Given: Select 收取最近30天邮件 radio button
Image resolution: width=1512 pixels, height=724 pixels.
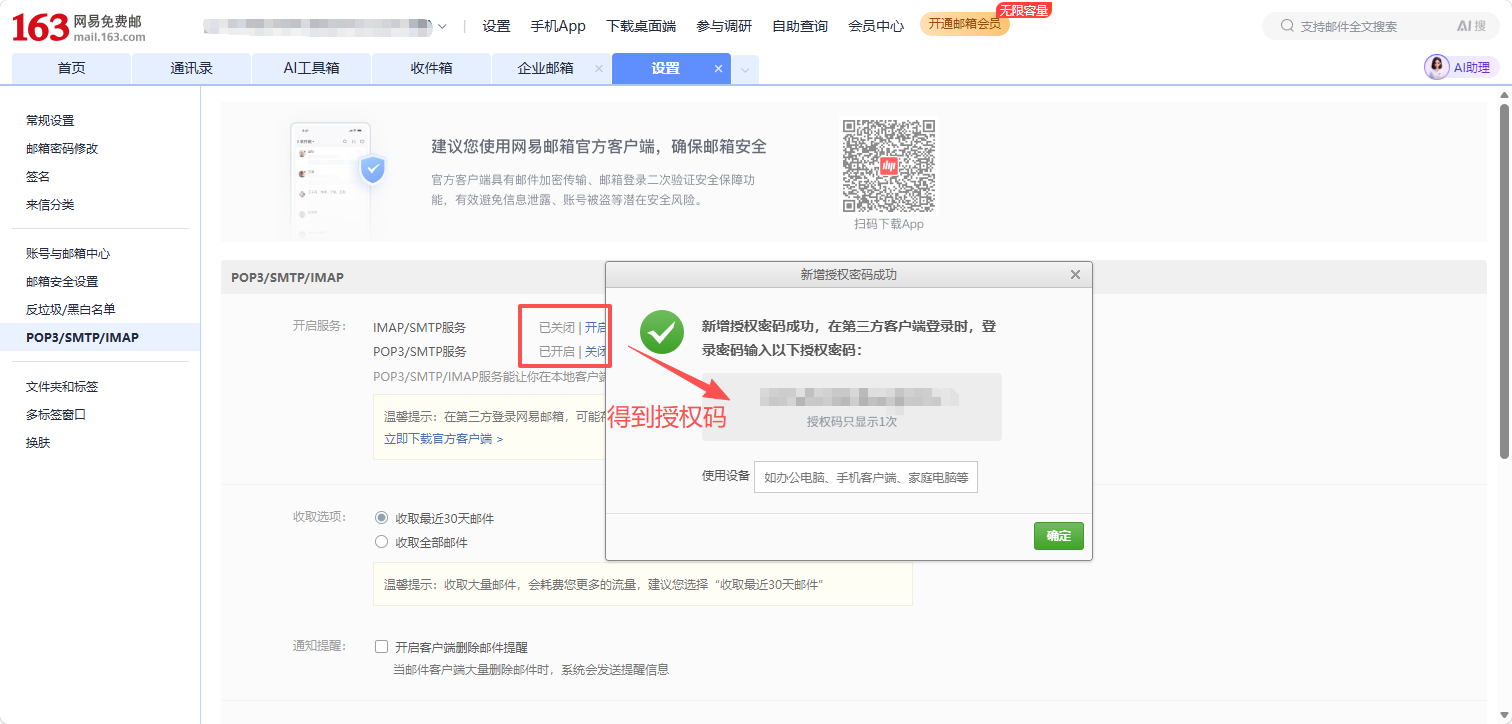Looking at the screenshot, I should coord(381,518).
